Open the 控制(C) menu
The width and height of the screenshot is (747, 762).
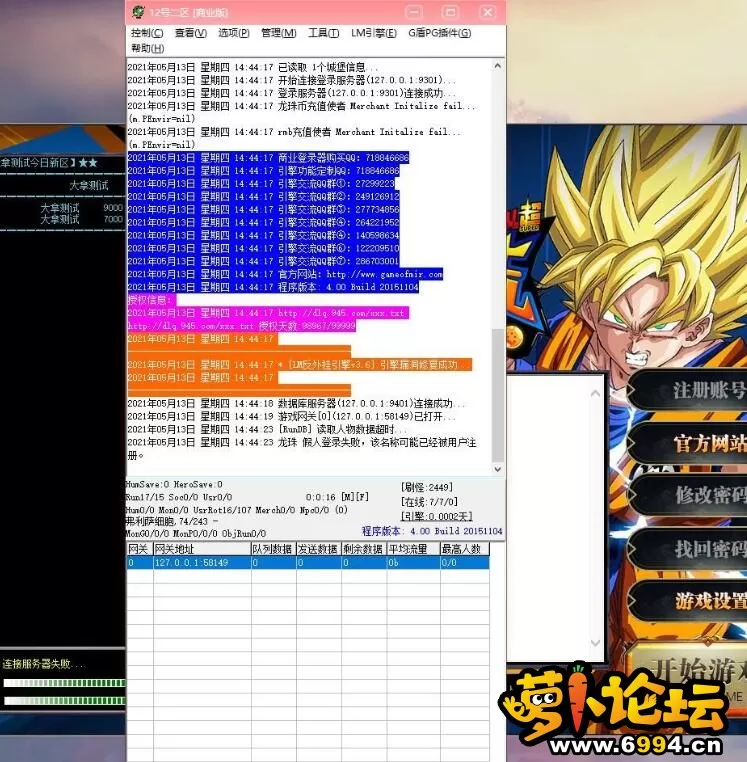coord(147,33)
